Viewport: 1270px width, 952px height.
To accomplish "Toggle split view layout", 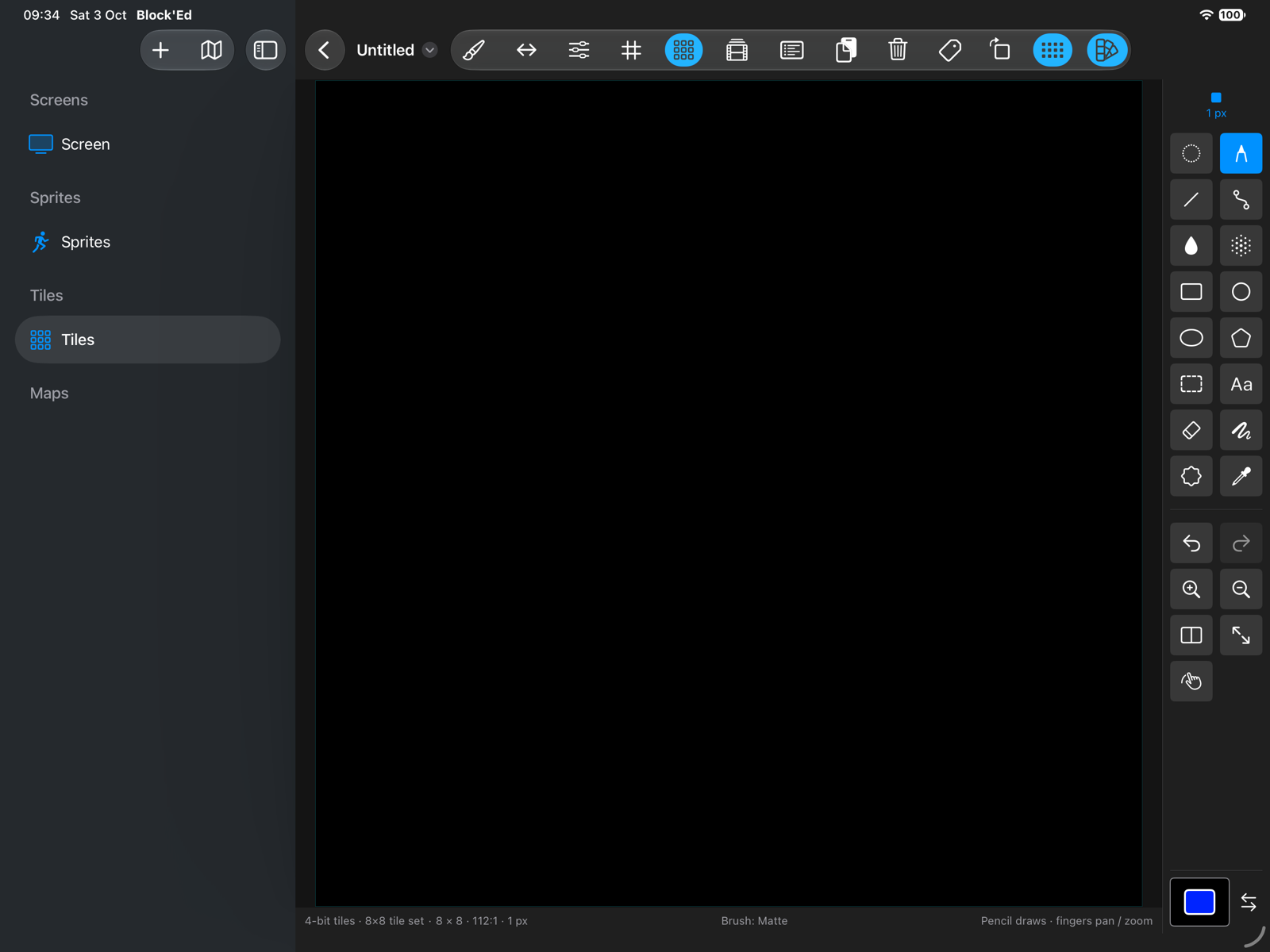I will coord(1191,635).
